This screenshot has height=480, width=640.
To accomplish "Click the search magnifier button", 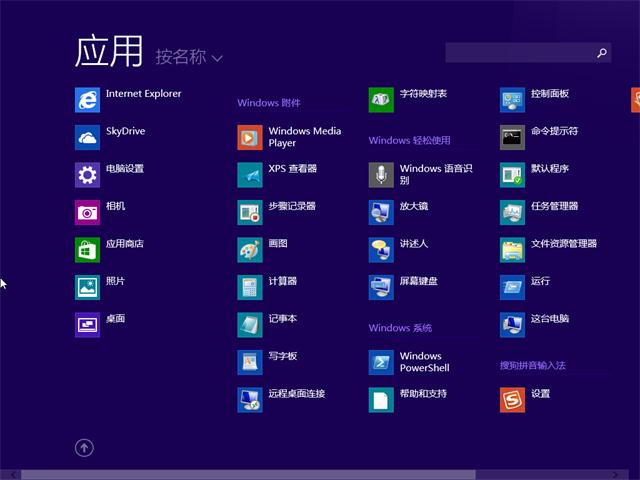I will pyautogui.click(x=602, y=53).
